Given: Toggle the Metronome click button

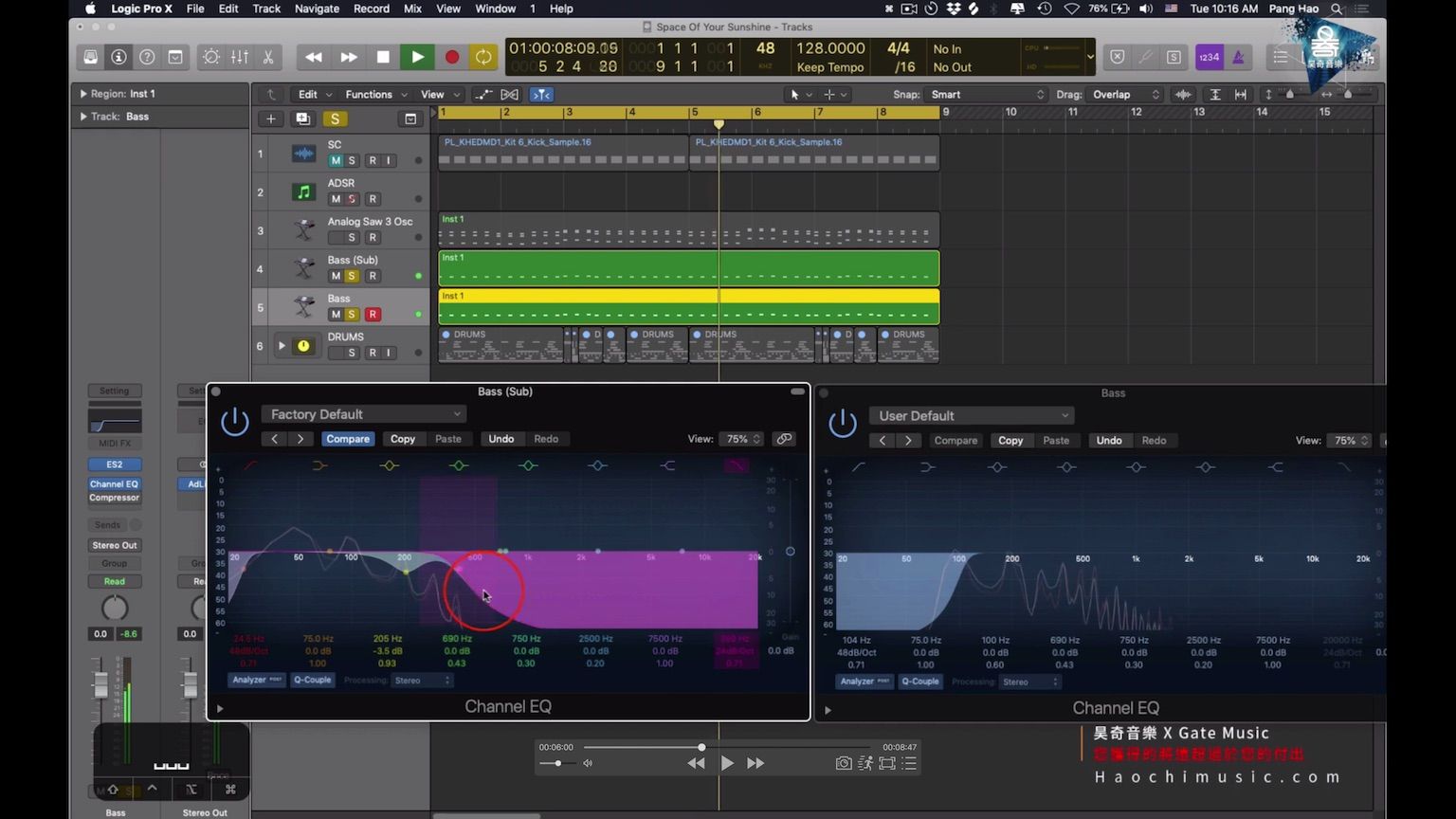Looking at the screenshot, I should (x=1238, y=57).
